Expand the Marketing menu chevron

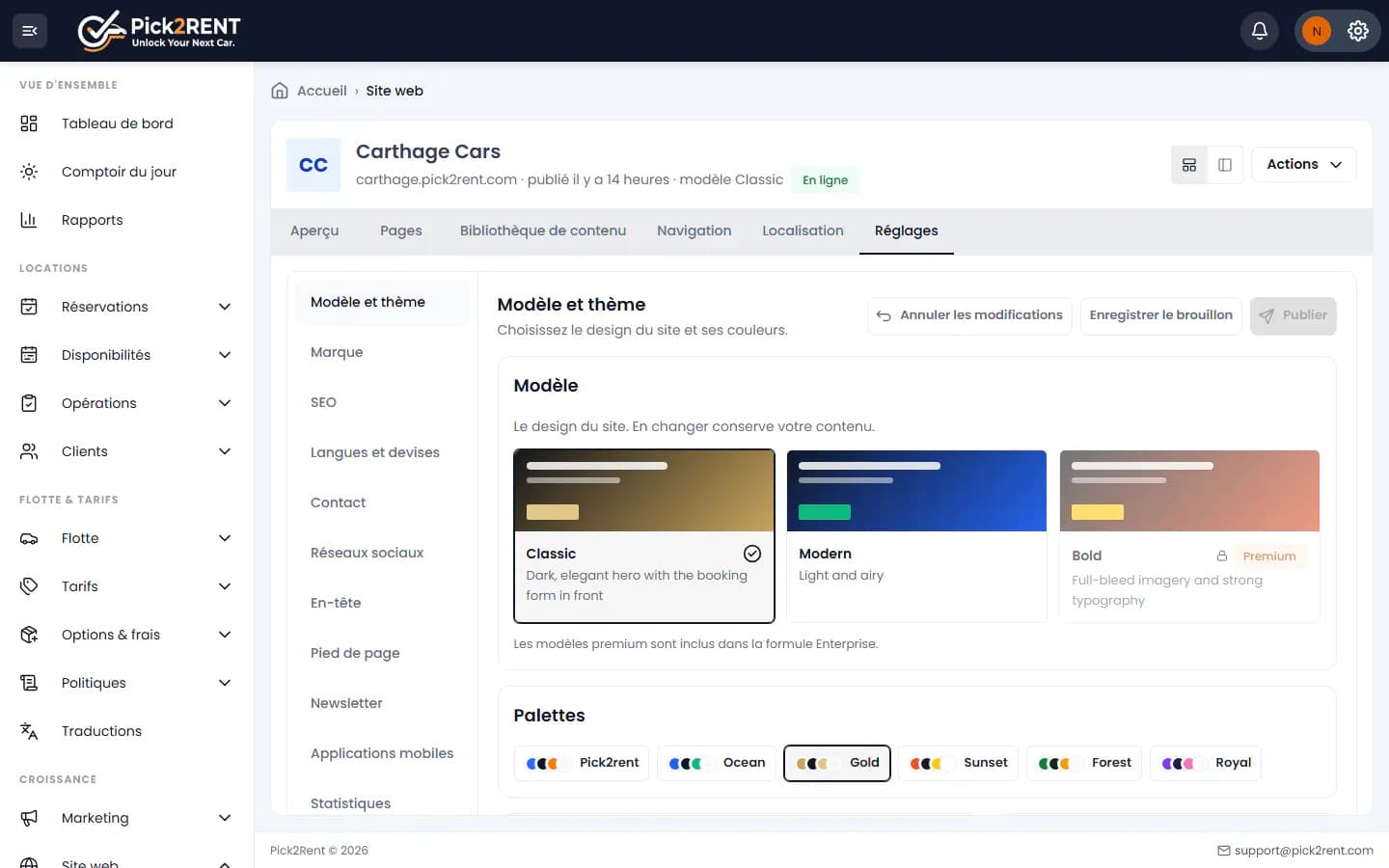click(x=225, y=818)
